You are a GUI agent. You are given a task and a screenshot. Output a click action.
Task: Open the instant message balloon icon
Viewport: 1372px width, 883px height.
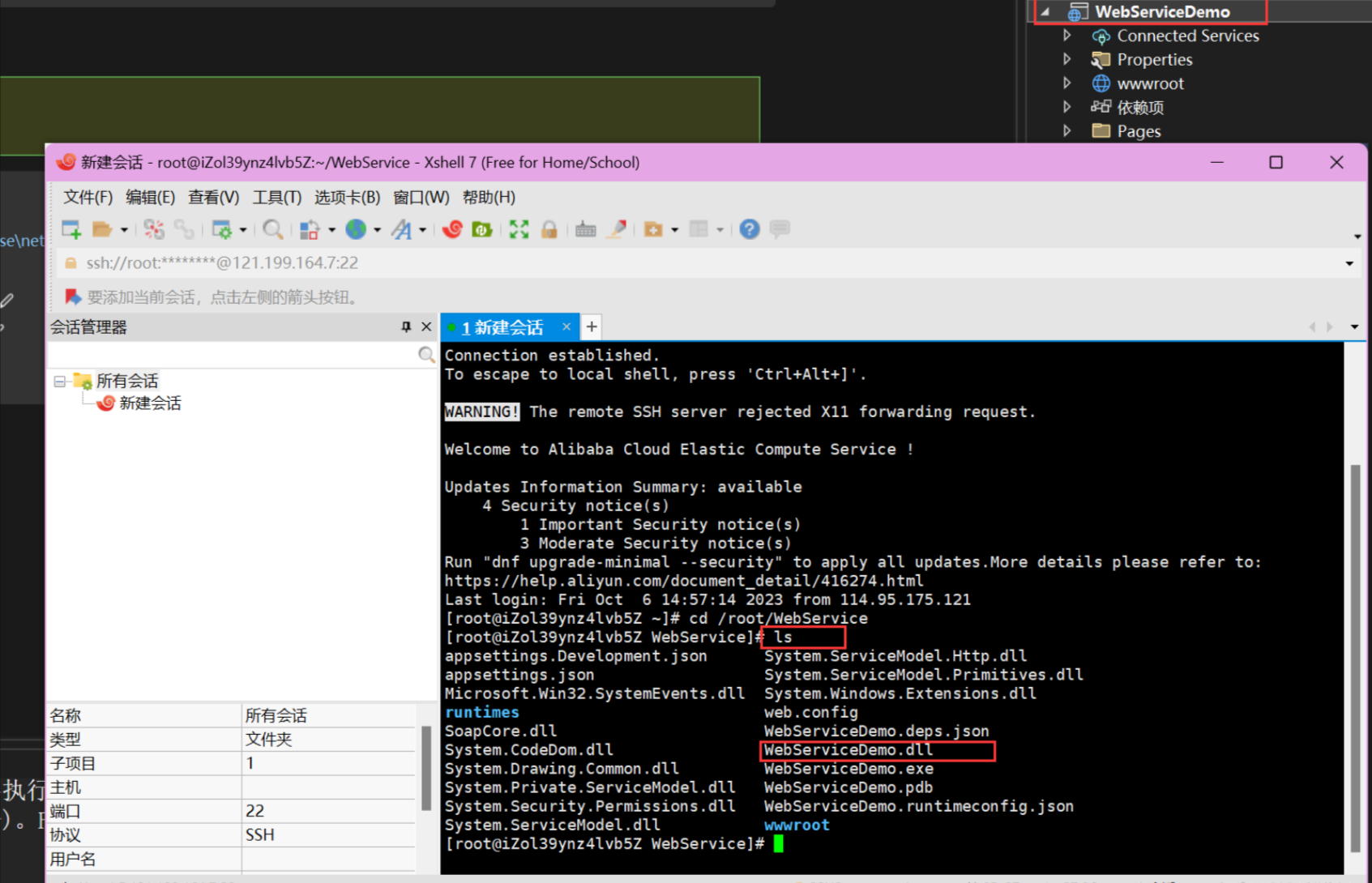click(779, 229)
